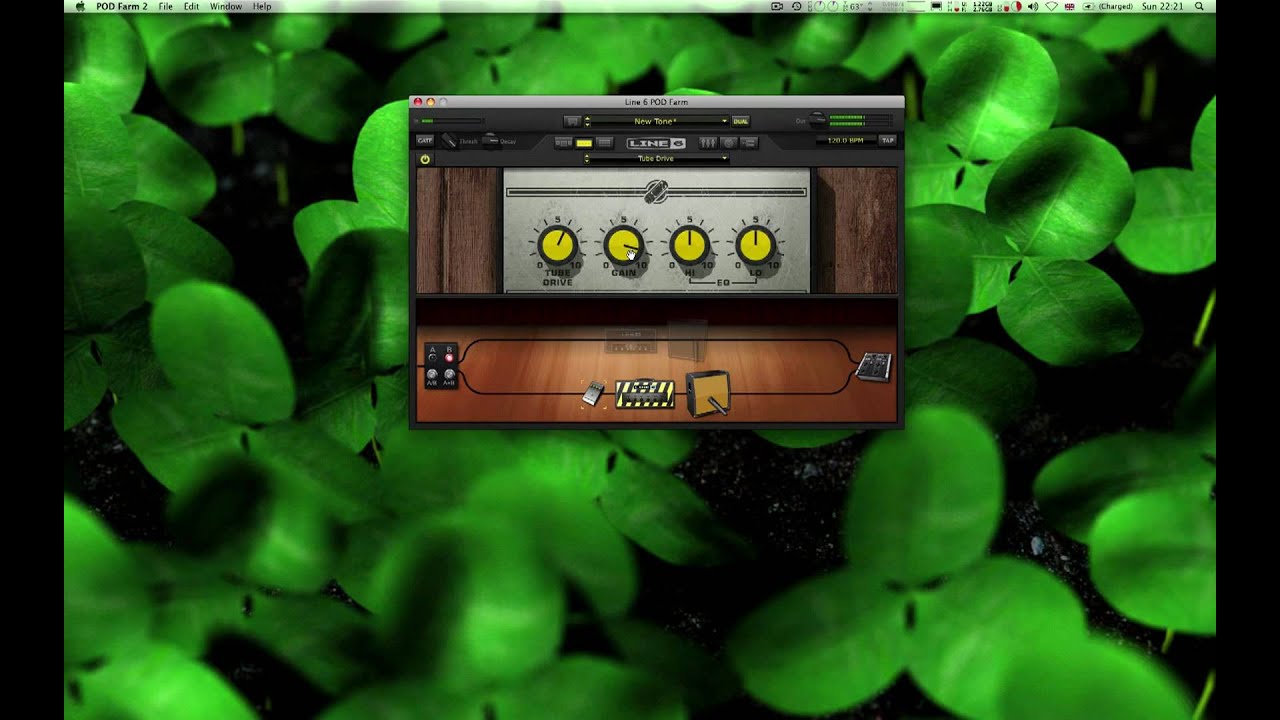Open the Apple menu
Screen dimensions: 1280x720
click(80, 6)
